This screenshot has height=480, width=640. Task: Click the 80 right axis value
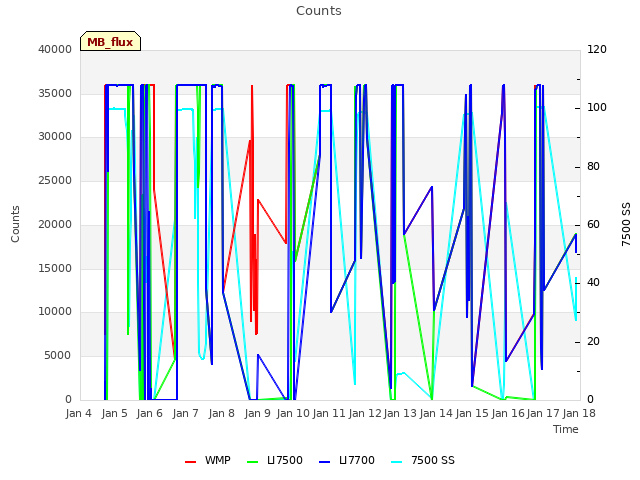tap(593, 167)
